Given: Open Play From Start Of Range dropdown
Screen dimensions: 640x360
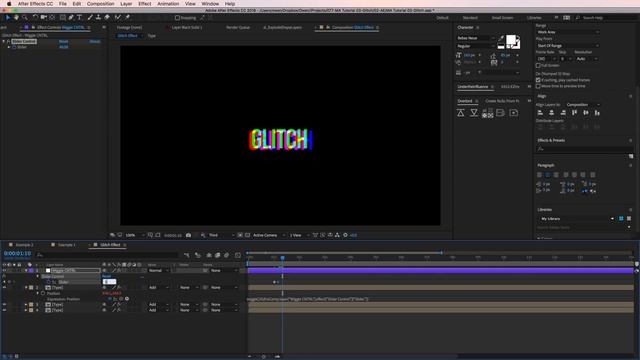Looking at the screenshot, I should pyautogui.click(x=568, y=46).
